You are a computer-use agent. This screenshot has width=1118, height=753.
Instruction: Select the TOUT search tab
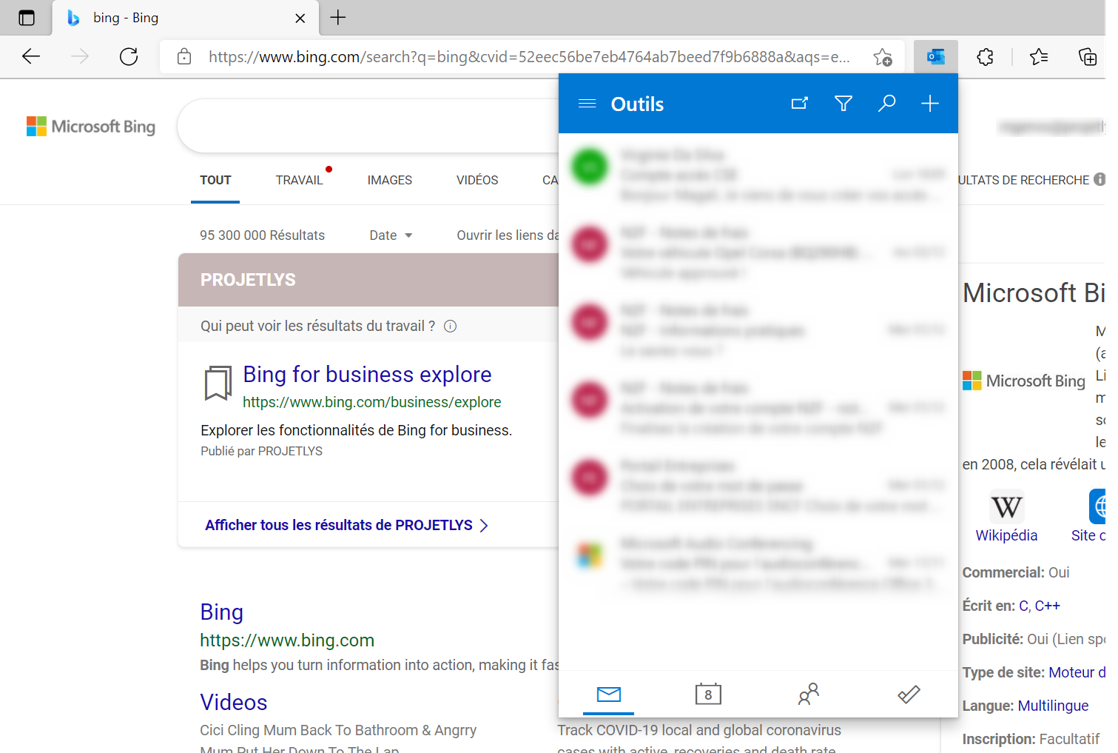tap(215, 180)
